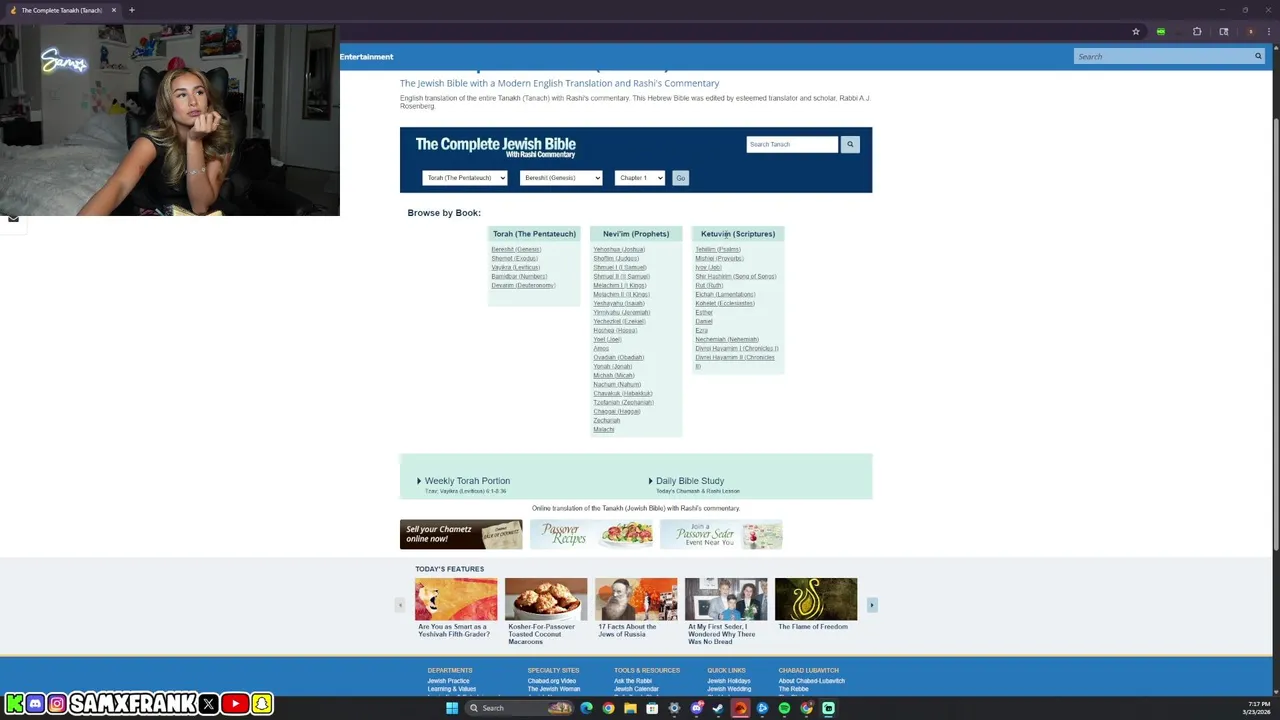The width and height of the screenshot is (1280, 720).
Task: Close The Complete Tanakh tab
Action: point(114,10)
